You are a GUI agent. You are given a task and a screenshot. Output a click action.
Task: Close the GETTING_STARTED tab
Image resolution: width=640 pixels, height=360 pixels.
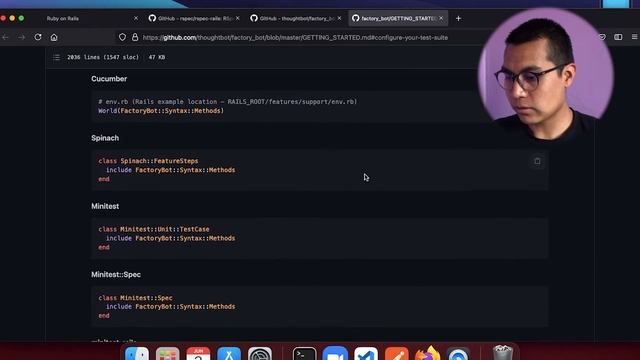click(x=441, y=18)
